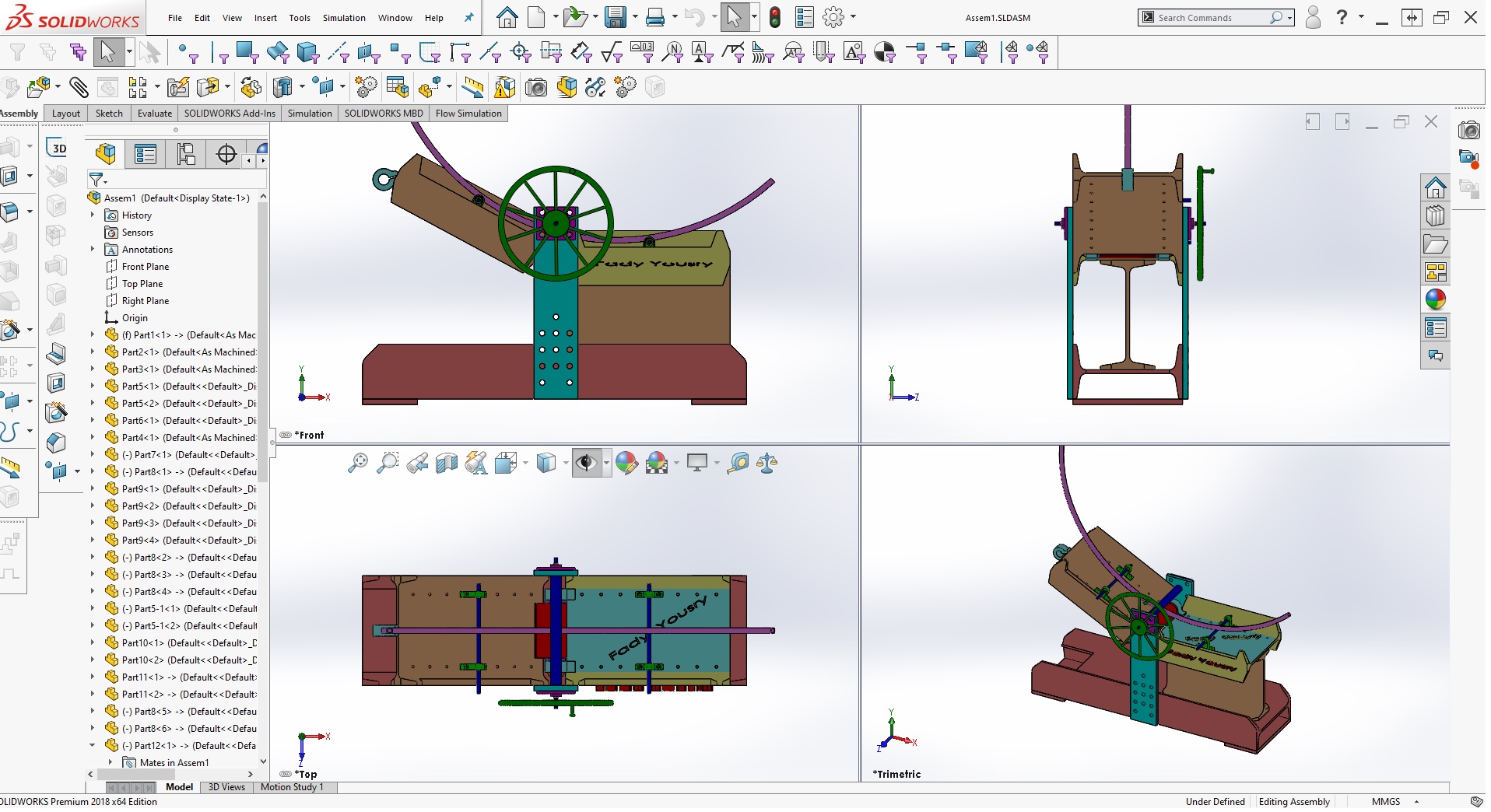The image size is (1491, 812).
Task: Toggle the Display Style cube button
Action: [x=545, y=463]
